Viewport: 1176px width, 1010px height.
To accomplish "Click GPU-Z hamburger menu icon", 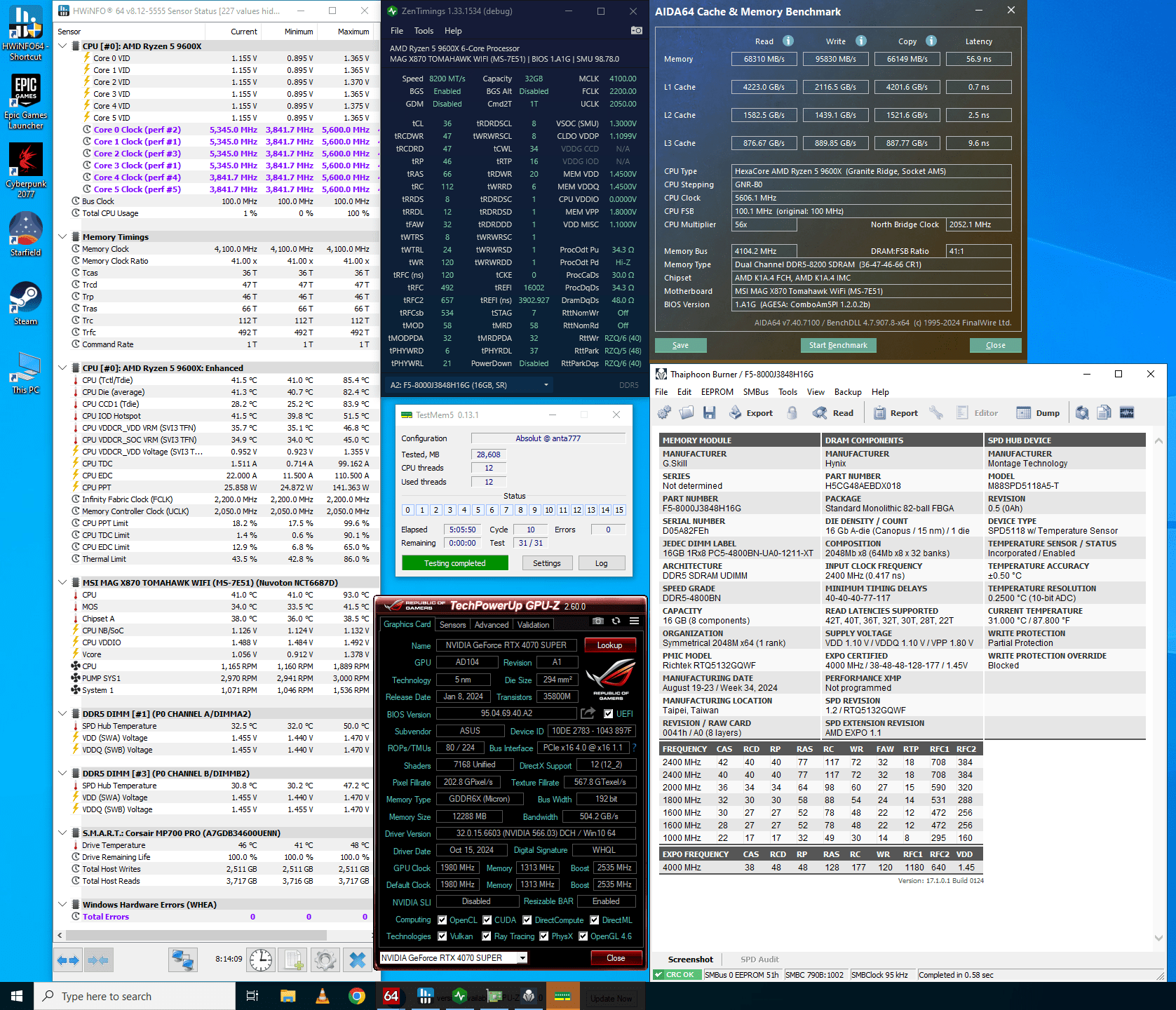I will point(634,621).
